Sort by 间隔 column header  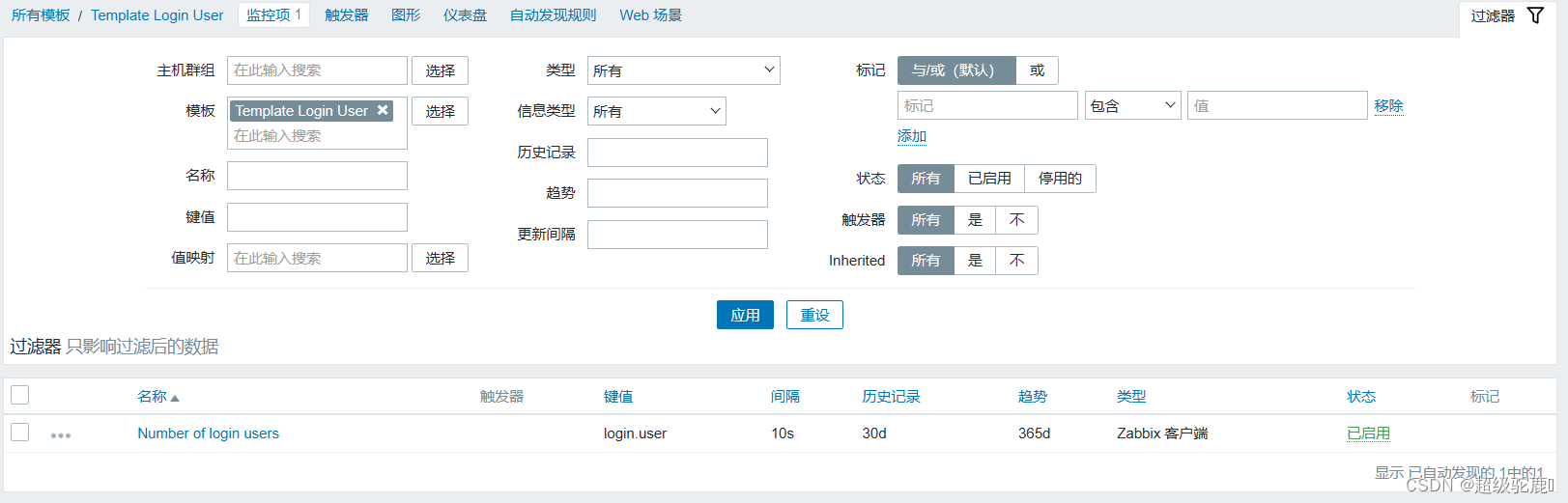point(785,397)
